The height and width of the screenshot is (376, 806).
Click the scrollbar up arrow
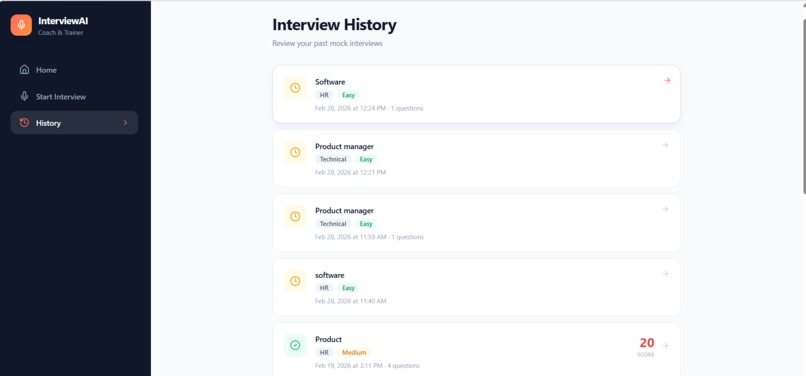pyautogui.click(x=803, y=4)
